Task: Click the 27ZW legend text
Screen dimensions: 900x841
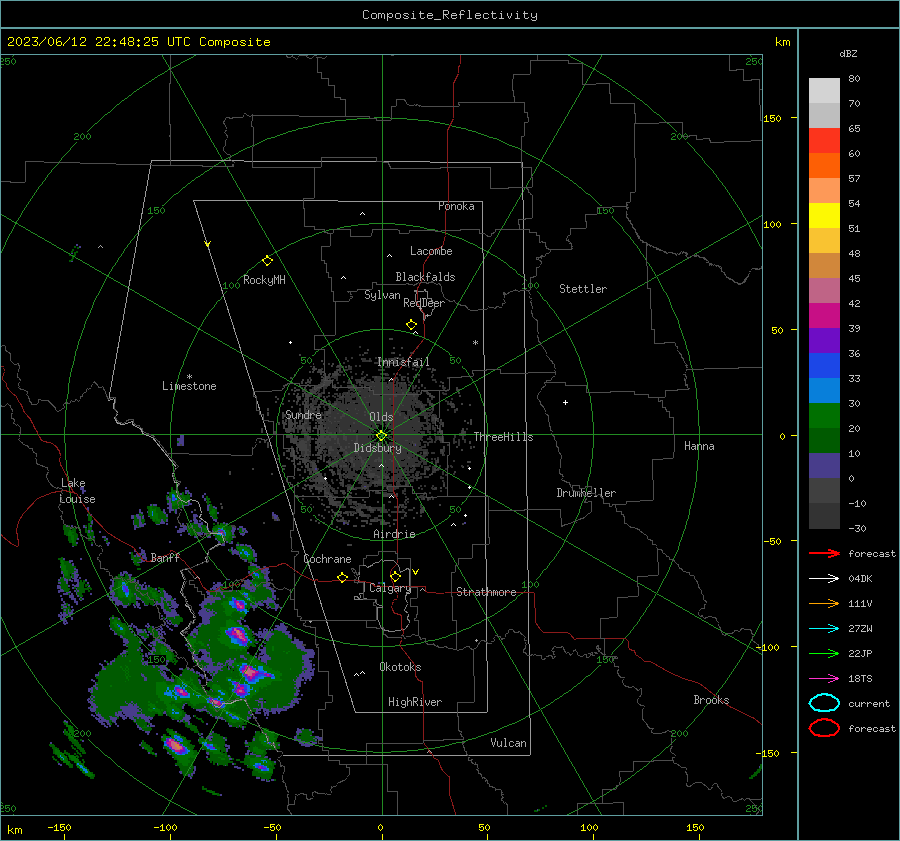Action: pos(860,629)
